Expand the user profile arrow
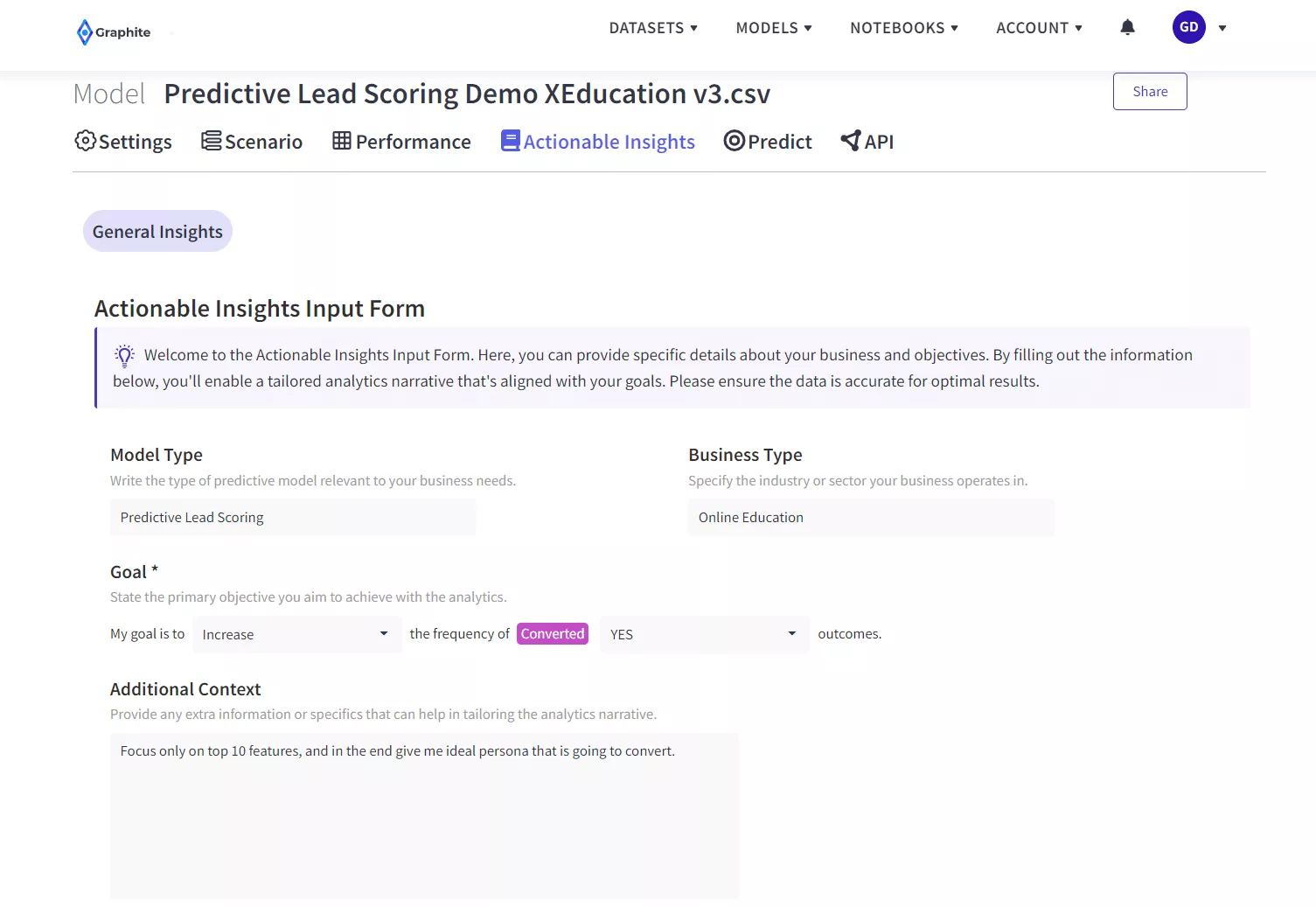Screen dimensions: 1316x907 pos(1222,28)
